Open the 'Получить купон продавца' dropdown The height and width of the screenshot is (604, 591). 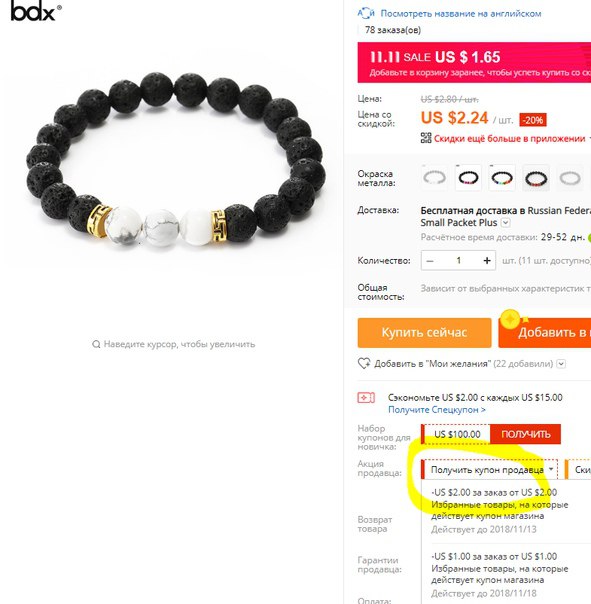point(489,470)
